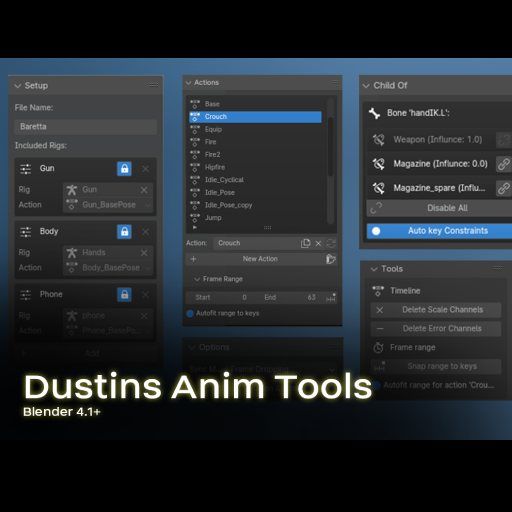
Task: Clear the Hands armature from Rig field
Action: [144, 253]
